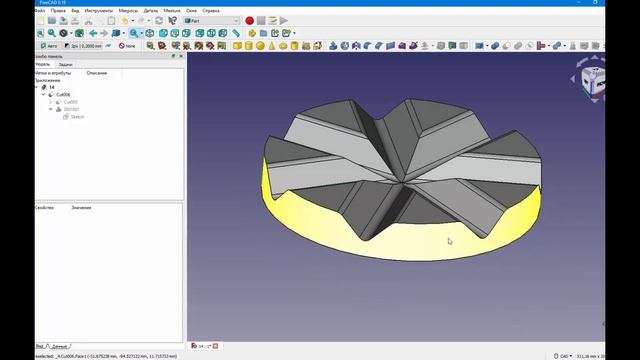Open the zoom tool dropdown arrow
This screenshot has height=360, width=640.
click(141, 33)
